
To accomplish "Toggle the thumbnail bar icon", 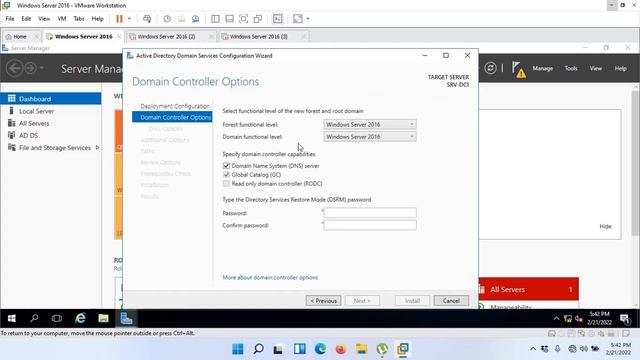I will (229, 19).
